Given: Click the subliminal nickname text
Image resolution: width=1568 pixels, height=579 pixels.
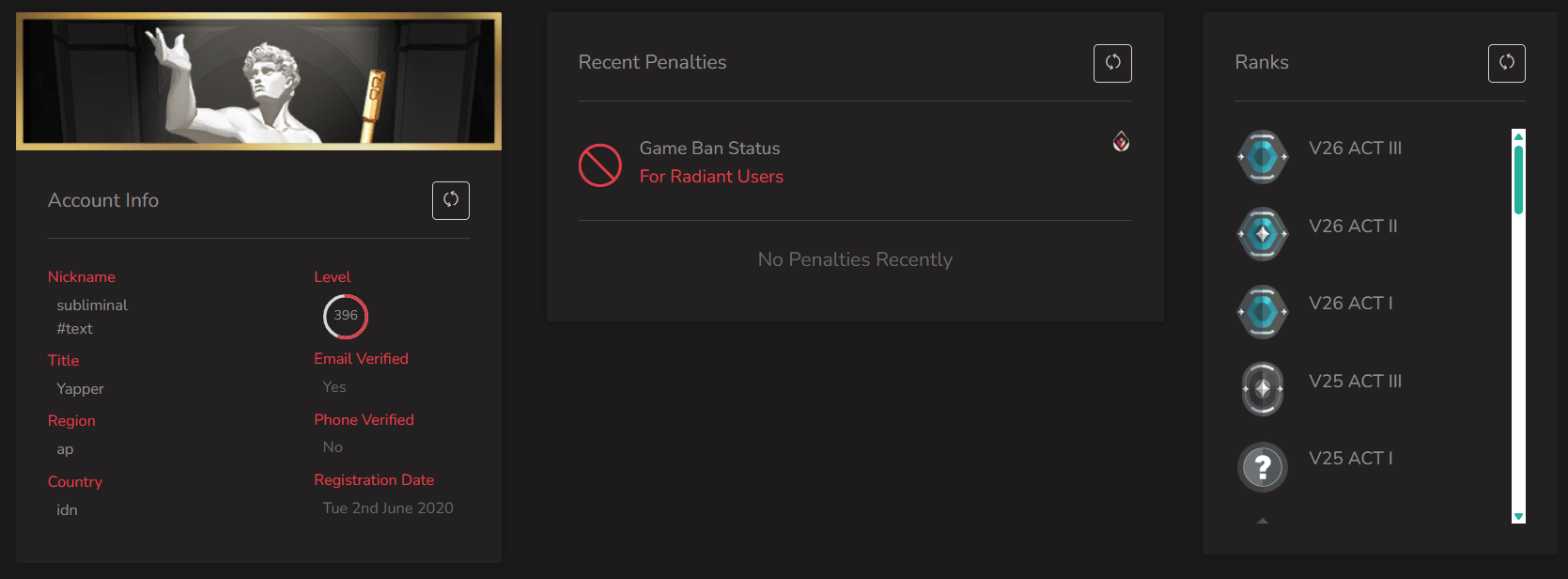Looking at the screenshot, I should [x=92, y=305].
